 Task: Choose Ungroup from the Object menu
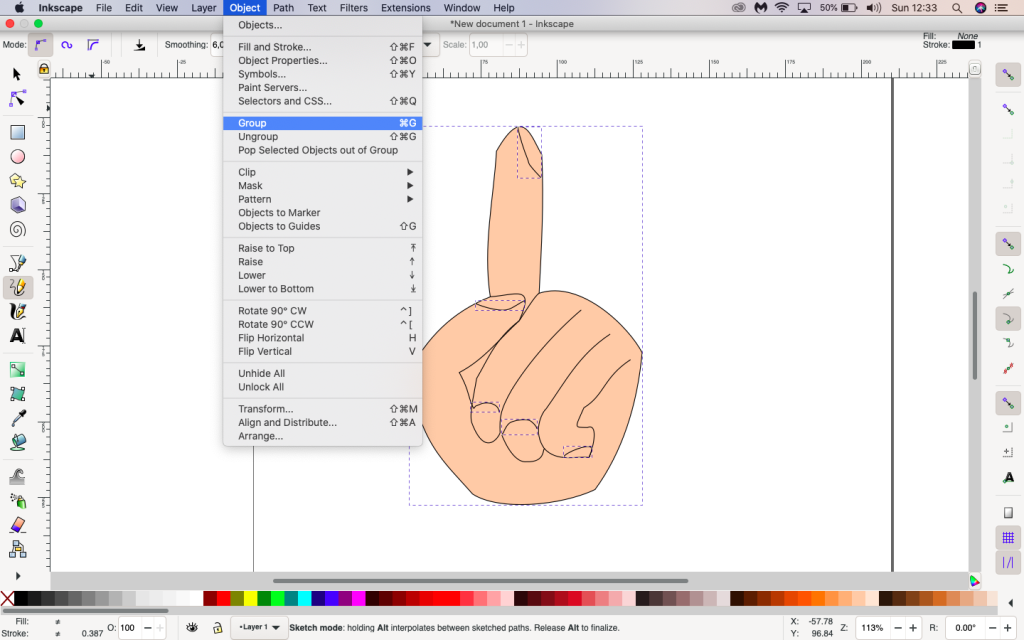[323, 136]
